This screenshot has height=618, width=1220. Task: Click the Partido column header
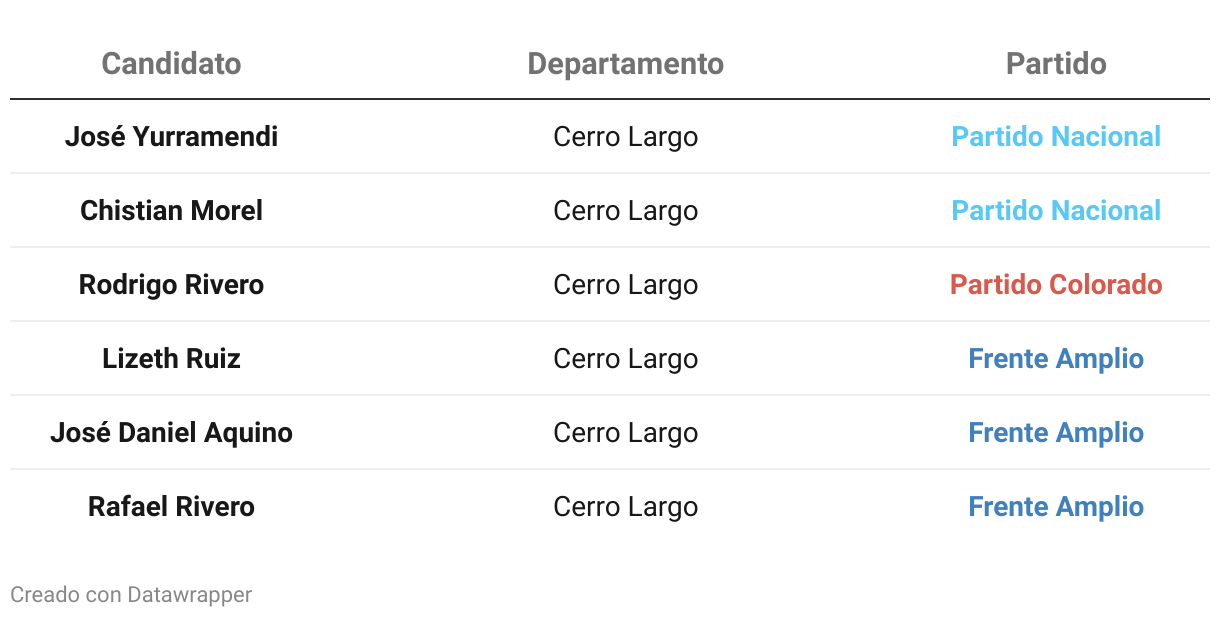(x=1056, y=64)
